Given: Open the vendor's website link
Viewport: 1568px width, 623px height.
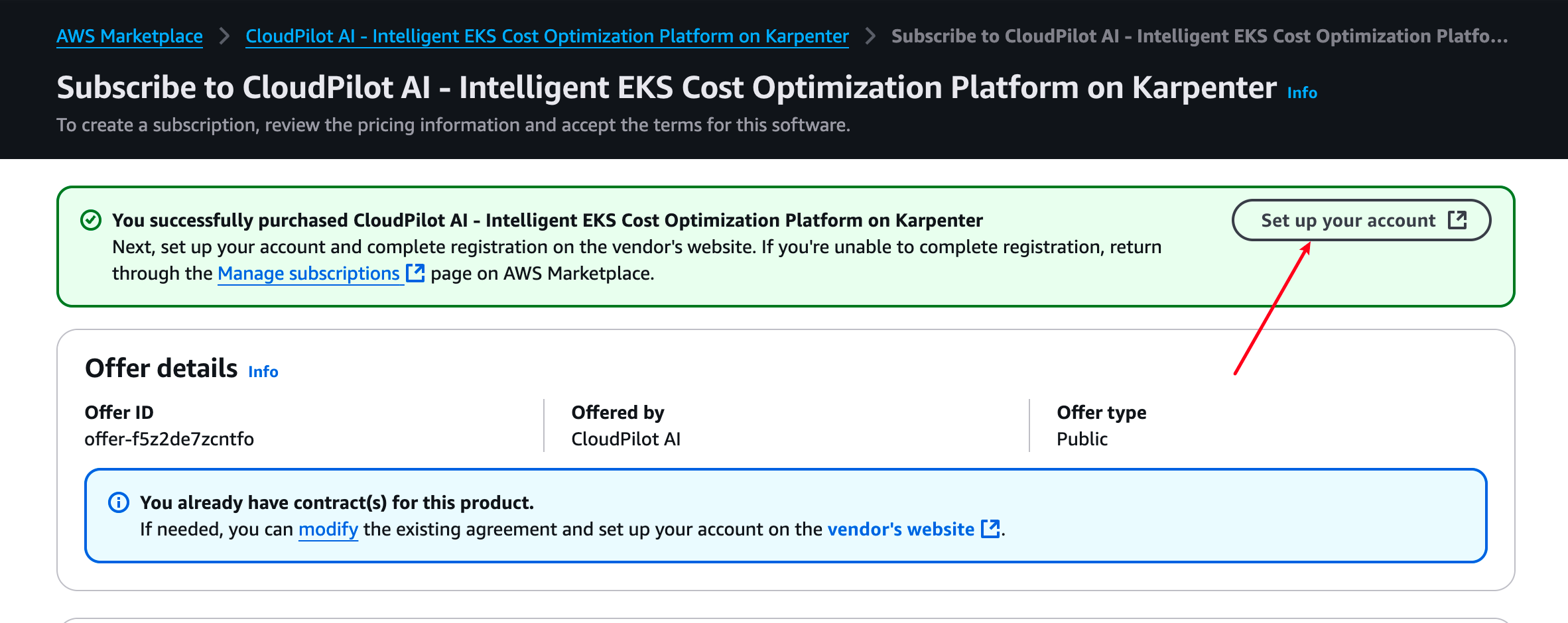Looking at the screenshot, I should coord(901,529).
